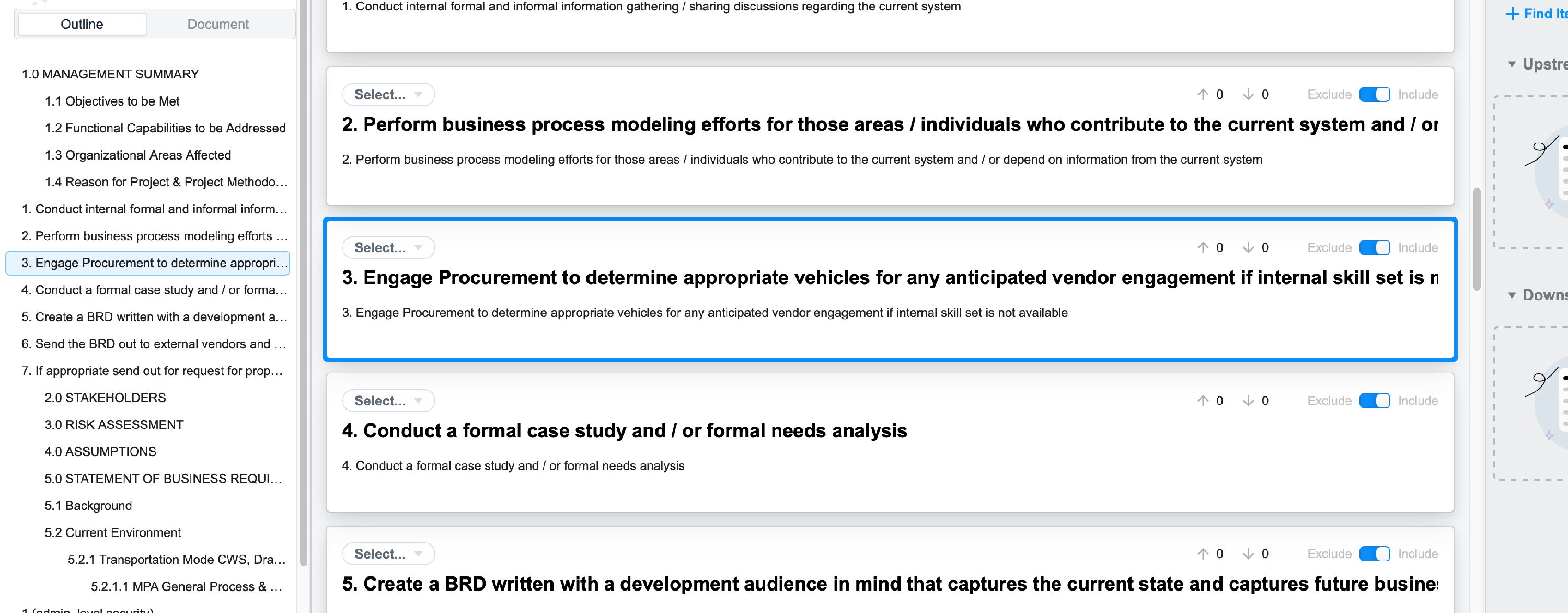
Task: Collapse the Upstream section triangle
Action: tap(1512, 64)
